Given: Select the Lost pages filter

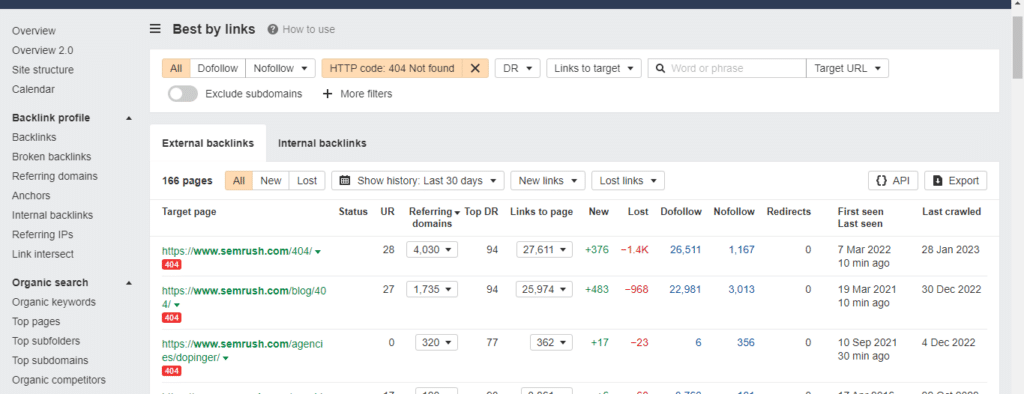Looking at the screenshot, I should [x=307, y=181].
